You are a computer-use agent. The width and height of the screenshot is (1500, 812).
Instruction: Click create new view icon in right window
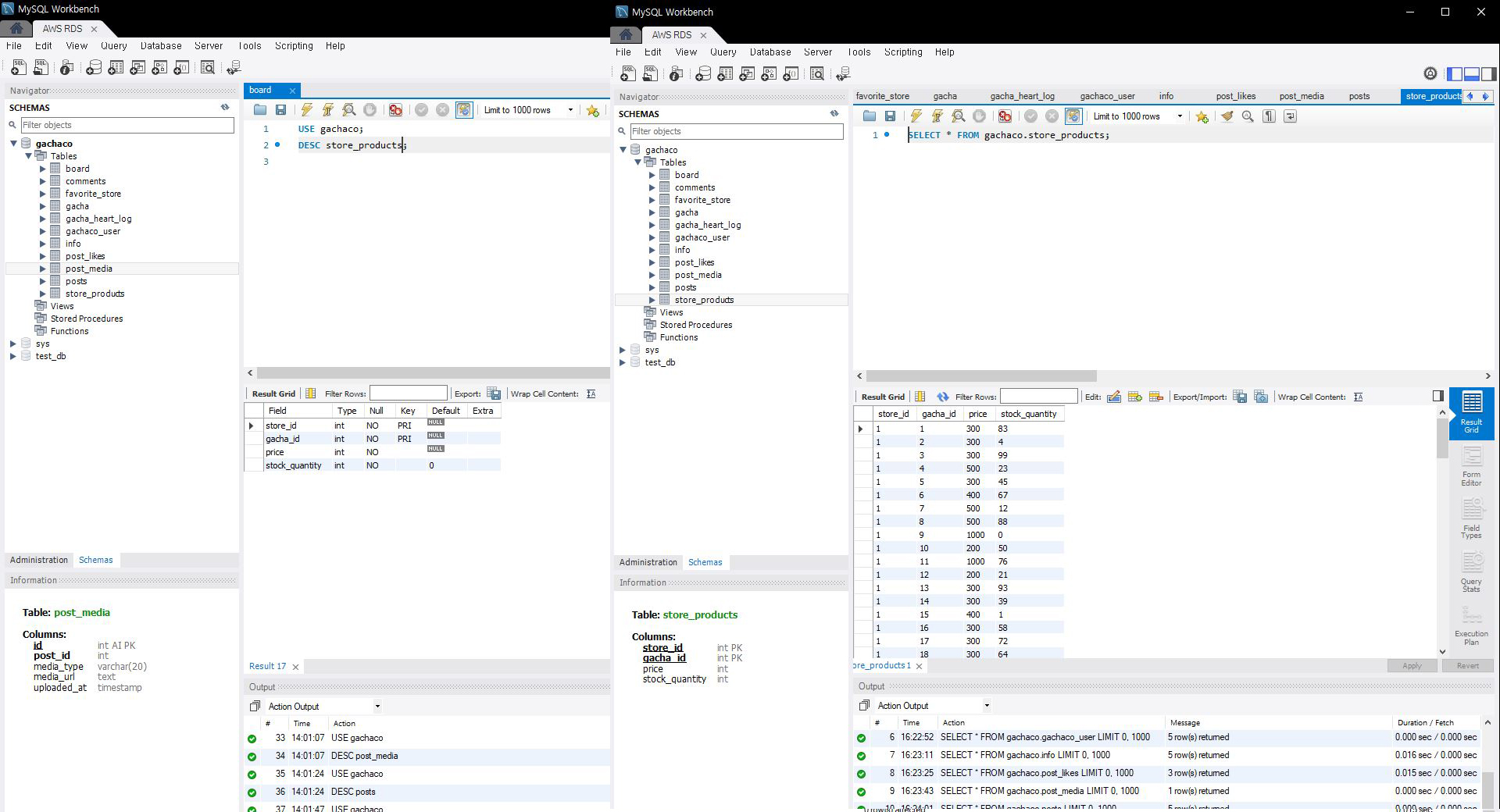pos(747,74)
